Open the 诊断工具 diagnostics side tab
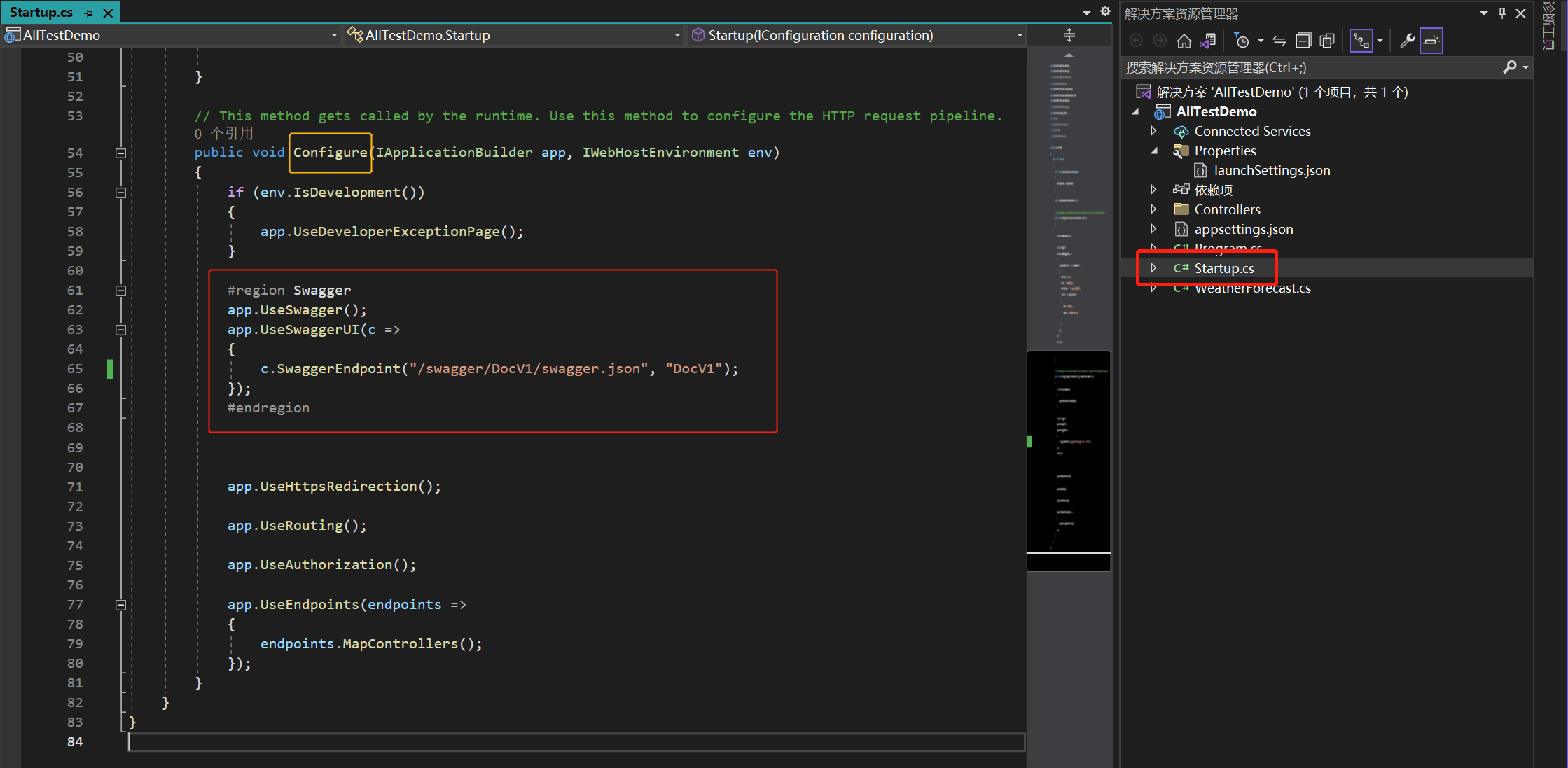The width and height of the screenshot is (1568, 768). [1549, 27]
